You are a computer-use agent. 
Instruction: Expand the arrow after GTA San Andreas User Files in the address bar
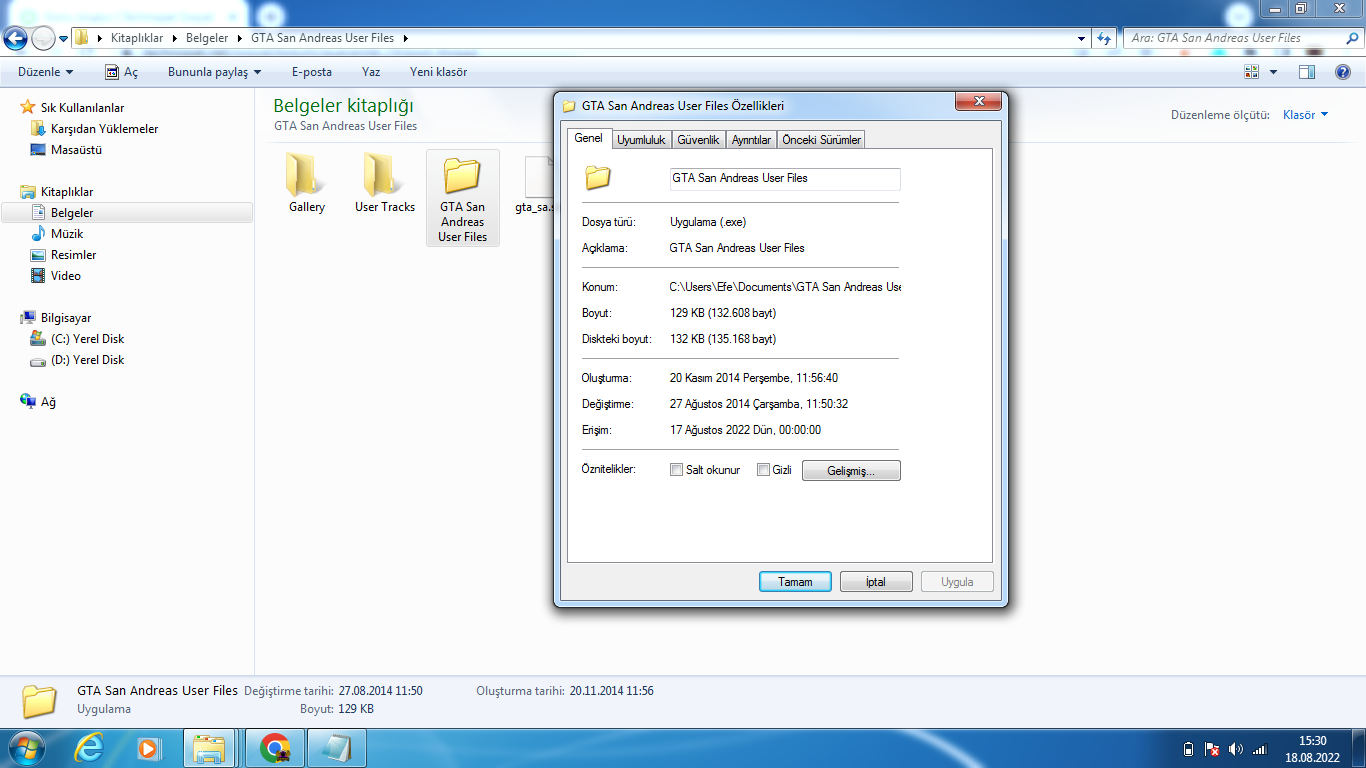click(x=405, y=38)
